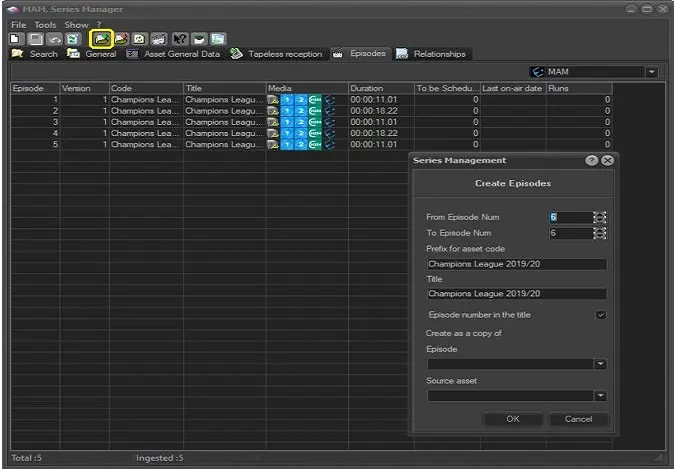Expand the Episode copy dropdown
This screenshot has height=469, width=674.
(x=600, y=365)
